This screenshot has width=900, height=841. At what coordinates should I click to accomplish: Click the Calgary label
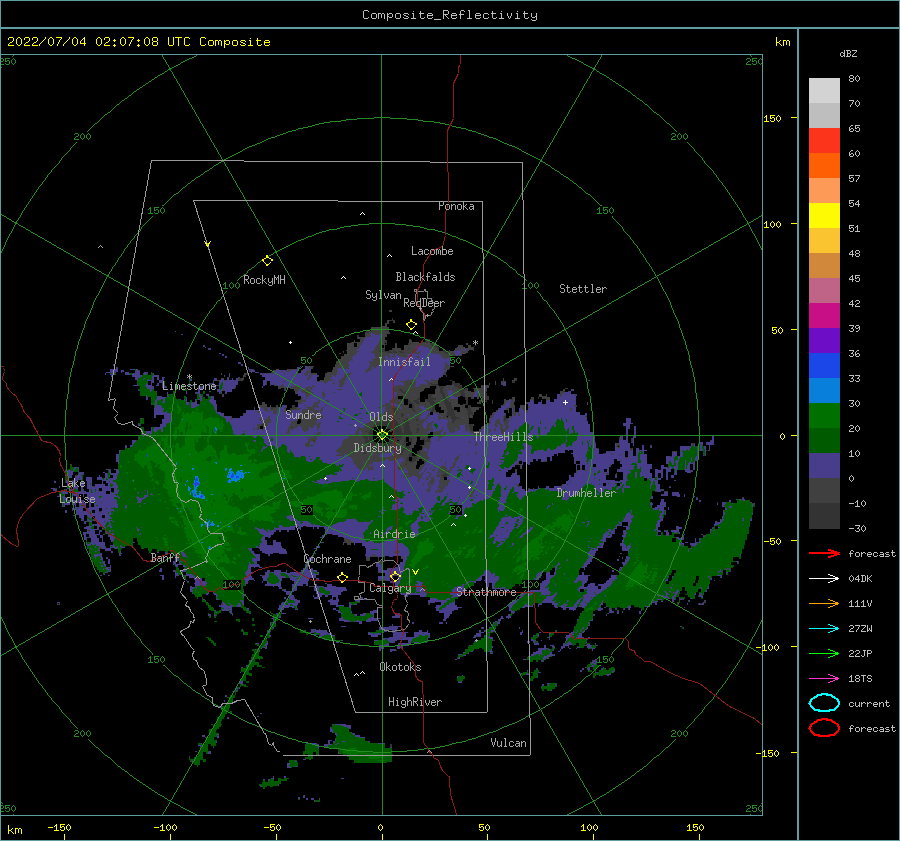point(390,588)
